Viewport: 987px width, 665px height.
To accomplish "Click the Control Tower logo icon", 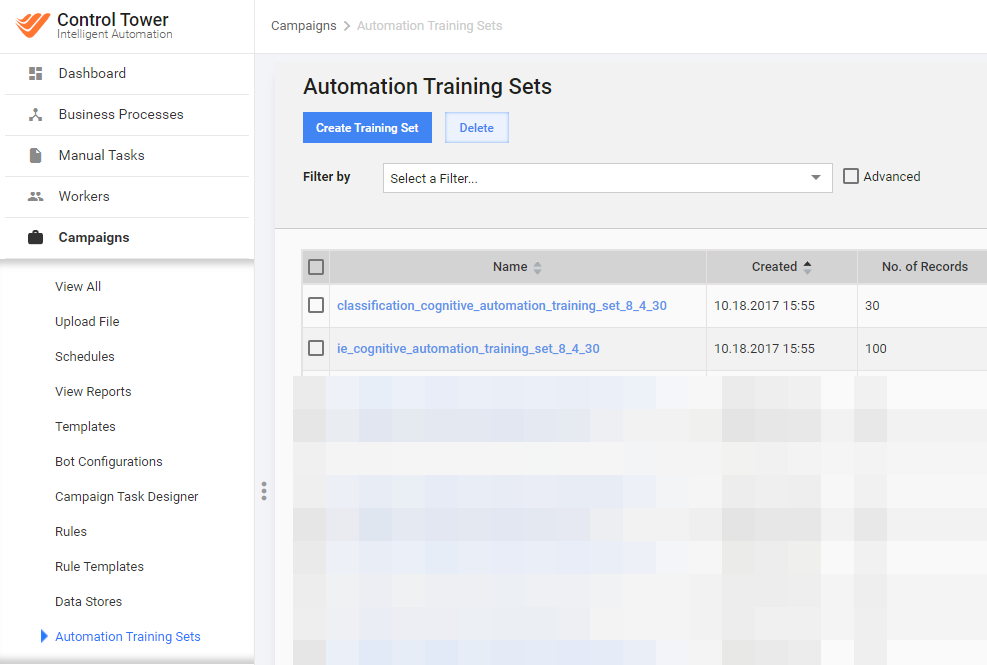I will [x=33, y=25].
